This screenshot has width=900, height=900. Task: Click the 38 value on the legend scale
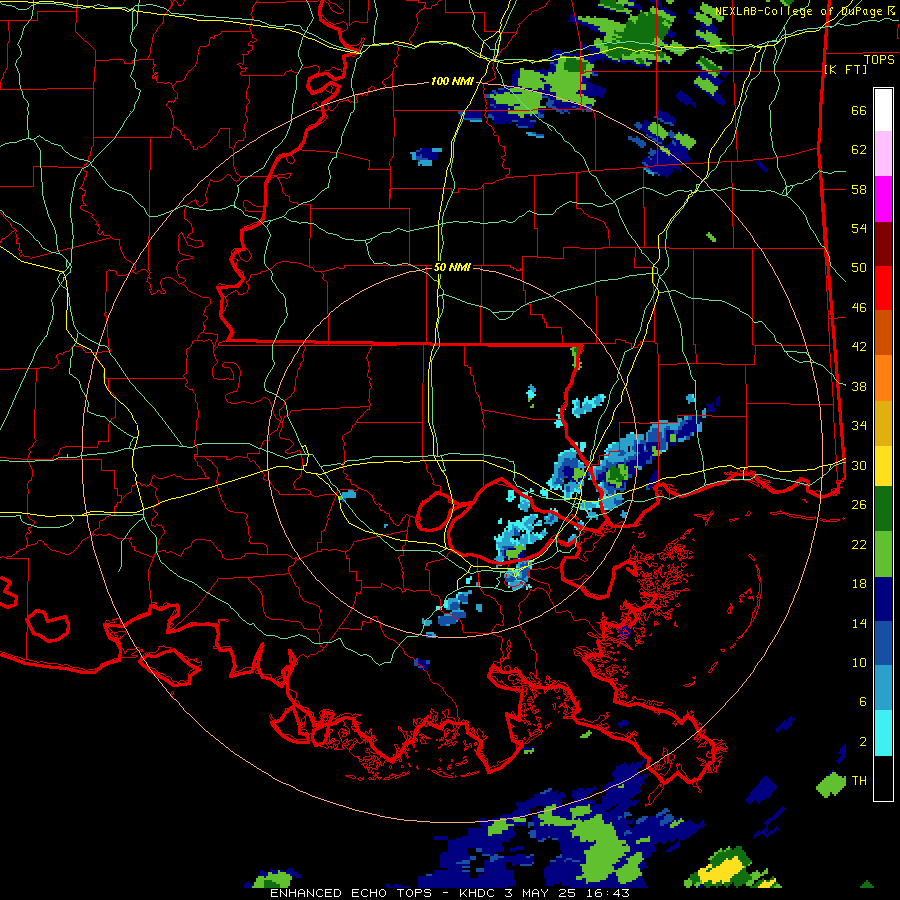coord(859,387)
